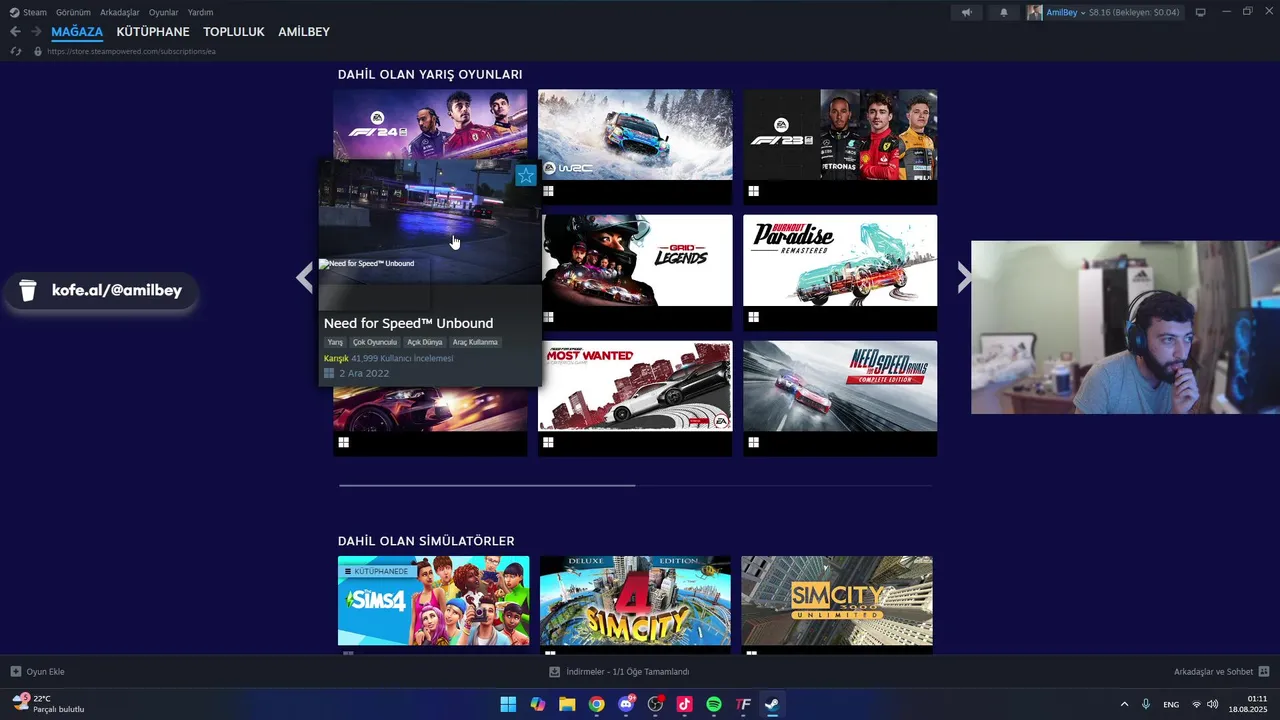Screen dimensions: 1280x720
Task: Open Spotify from the taskbar
Action: [714, 704]
